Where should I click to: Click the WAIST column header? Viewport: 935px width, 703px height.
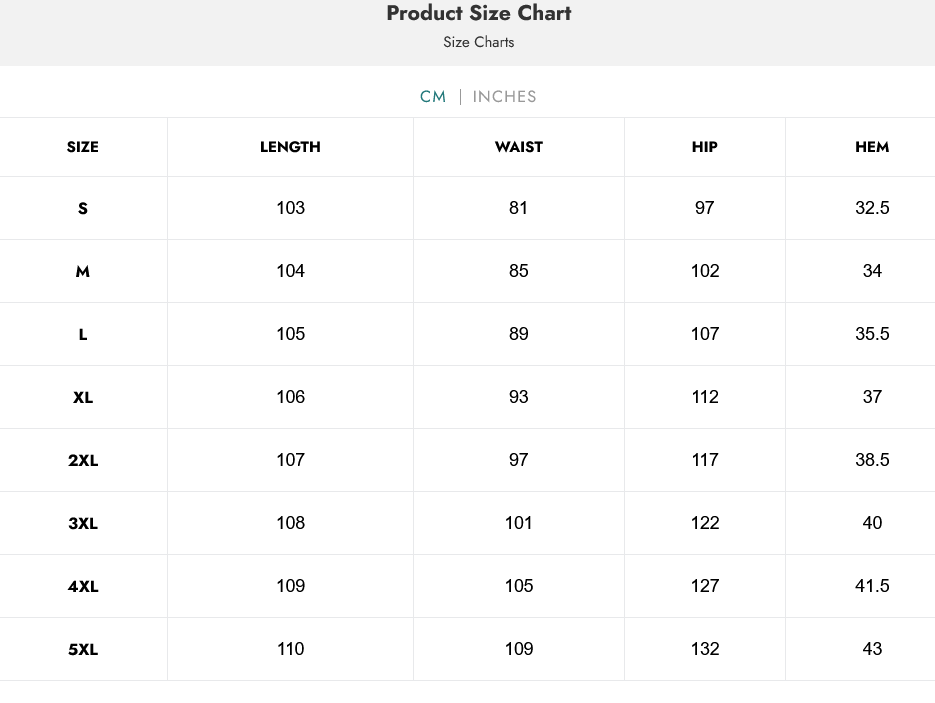click(x=519, y=147)
